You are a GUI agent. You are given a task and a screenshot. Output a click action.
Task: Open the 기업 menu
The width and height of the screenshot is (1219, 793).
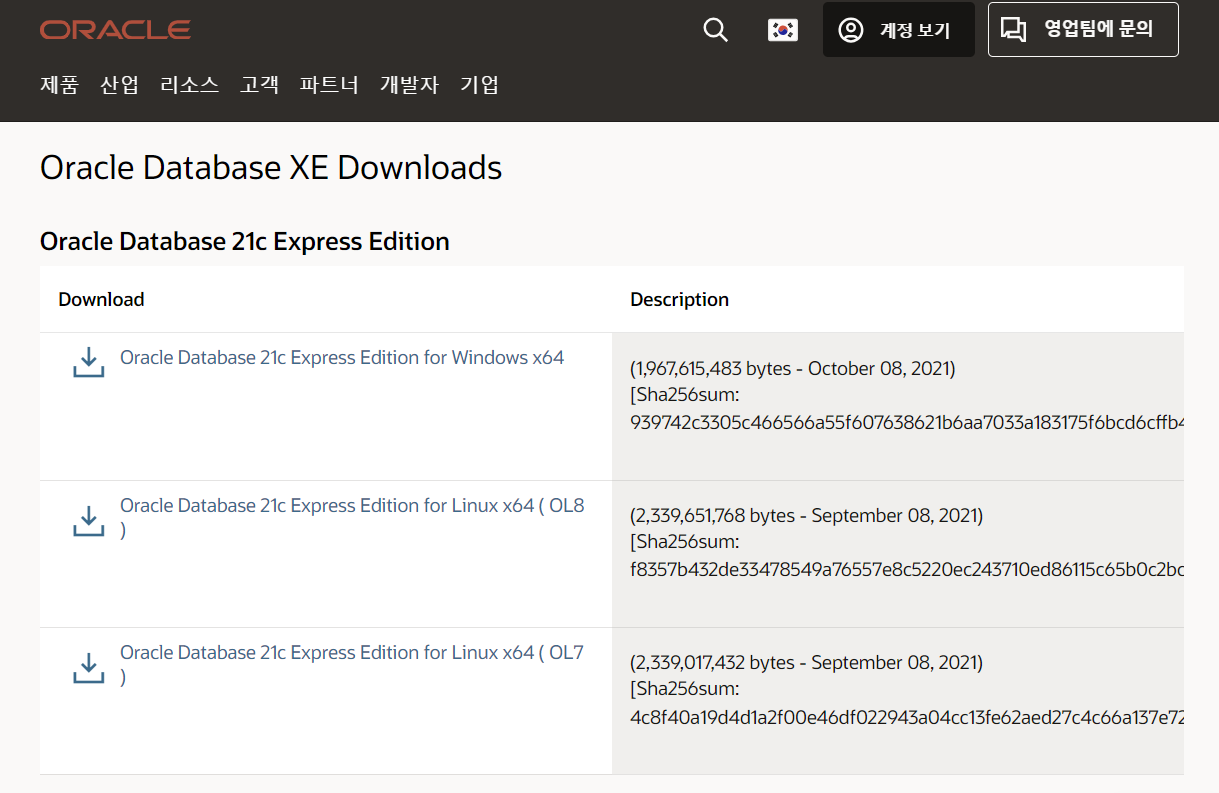[479, 85]
